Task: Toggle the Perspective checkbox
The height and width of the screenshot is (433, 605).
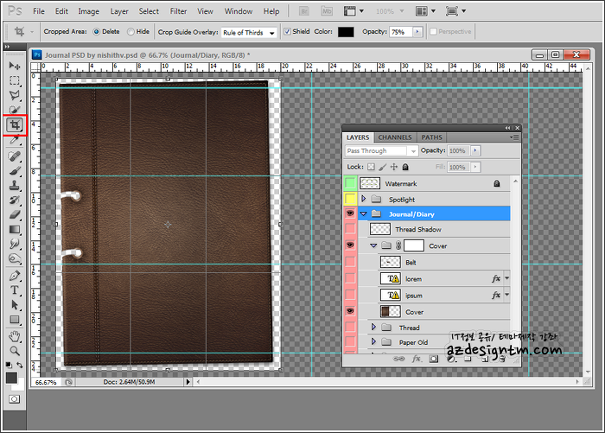Action: 433,32
